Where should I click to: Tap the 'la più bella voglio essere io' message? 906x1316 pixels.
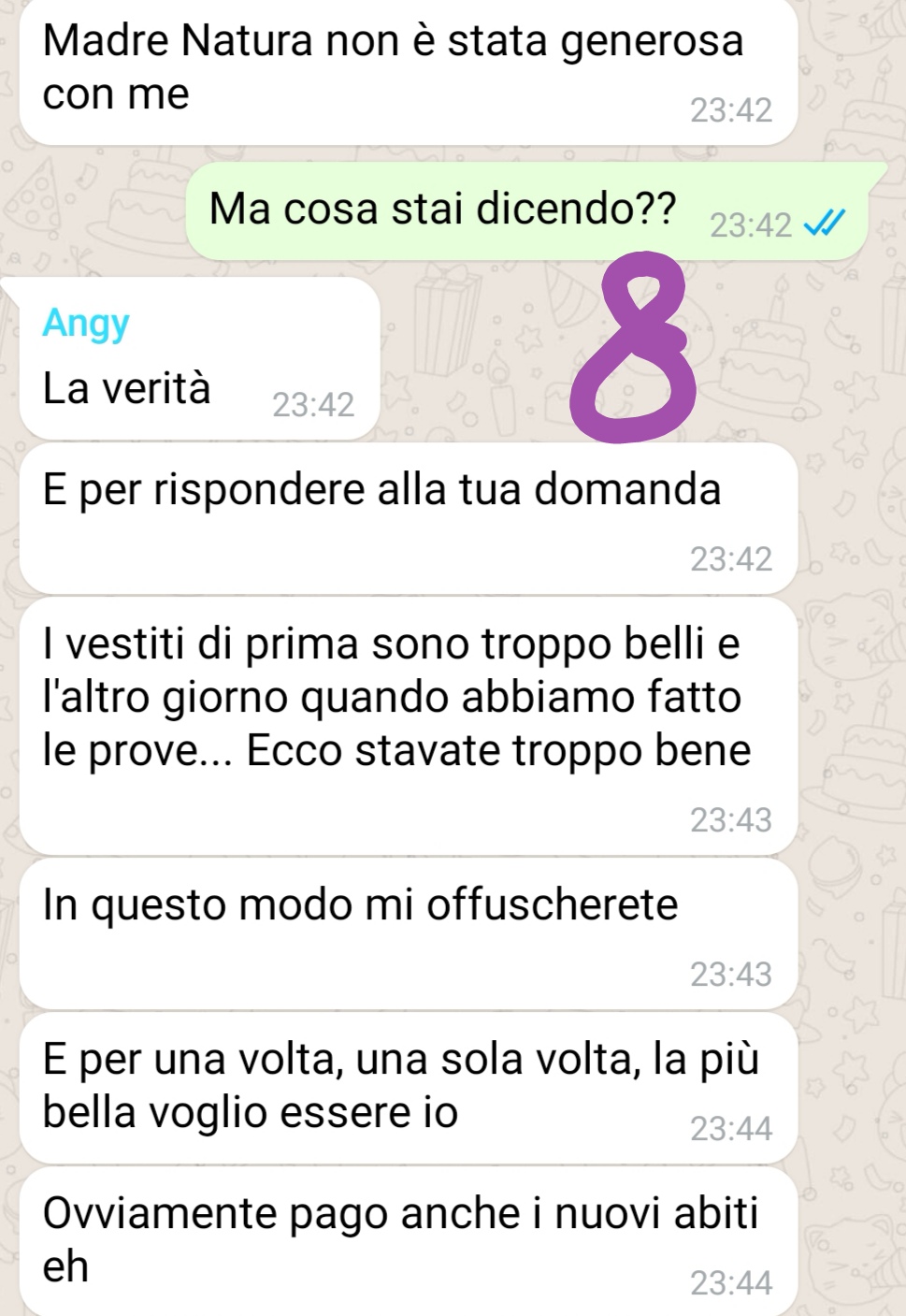pos(409,1088)
